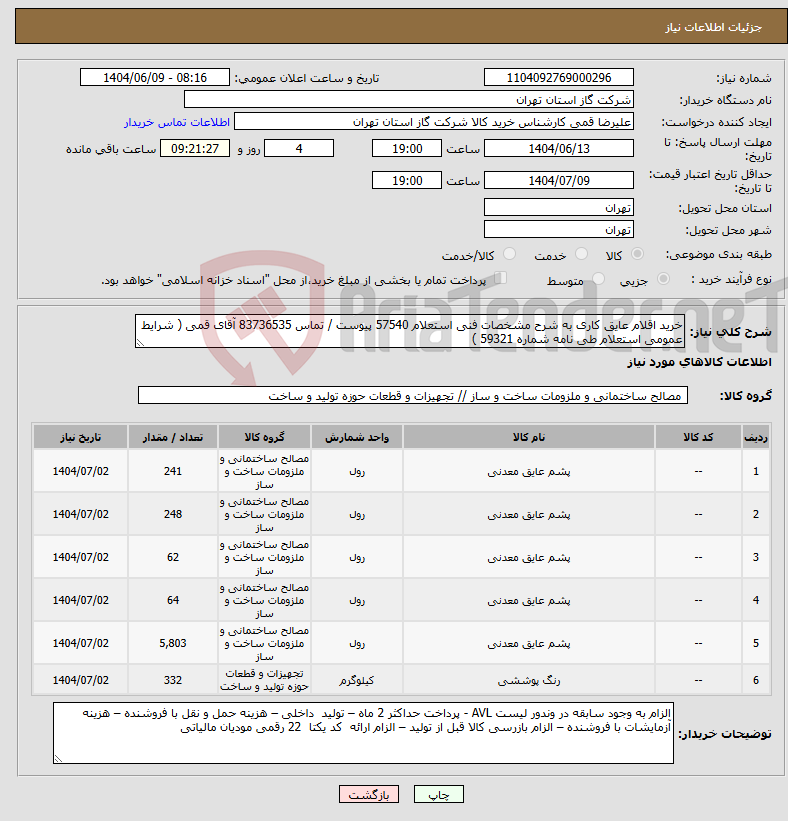Click the چاپ (print) button
Image resolution: width=788 pixels, height=821 pixels.
pos(438,794)
